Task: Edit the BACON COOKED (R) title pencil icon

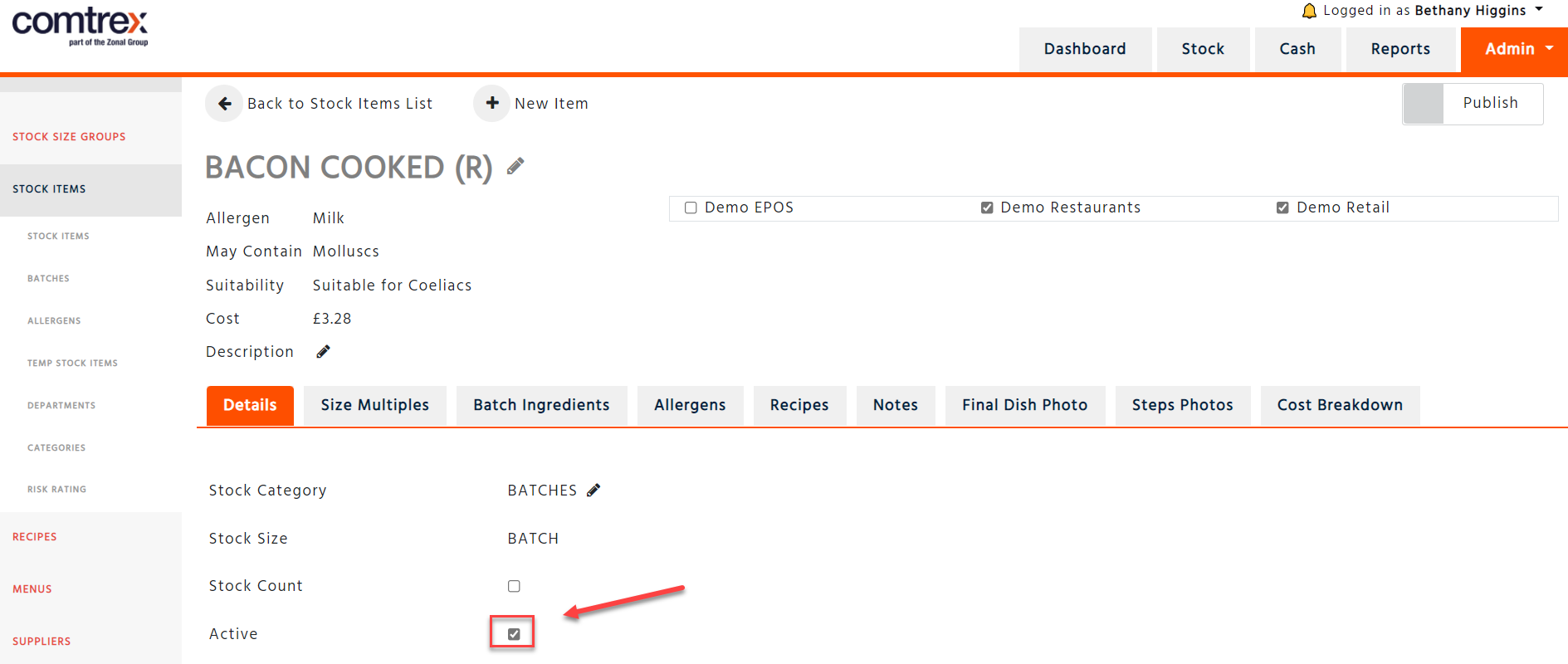Action: click(x=515, y=166)
